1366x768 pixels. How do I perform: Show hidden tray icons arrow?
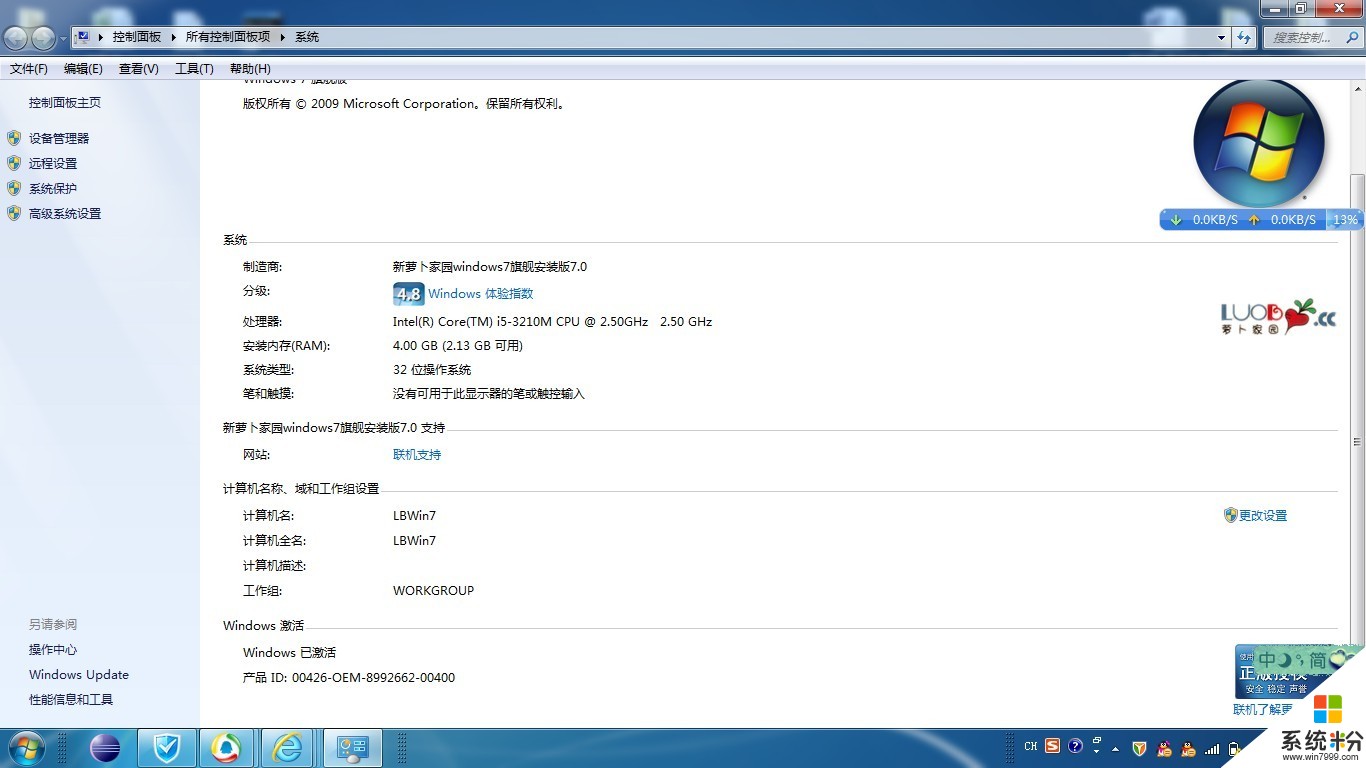tap(1115, 748)
